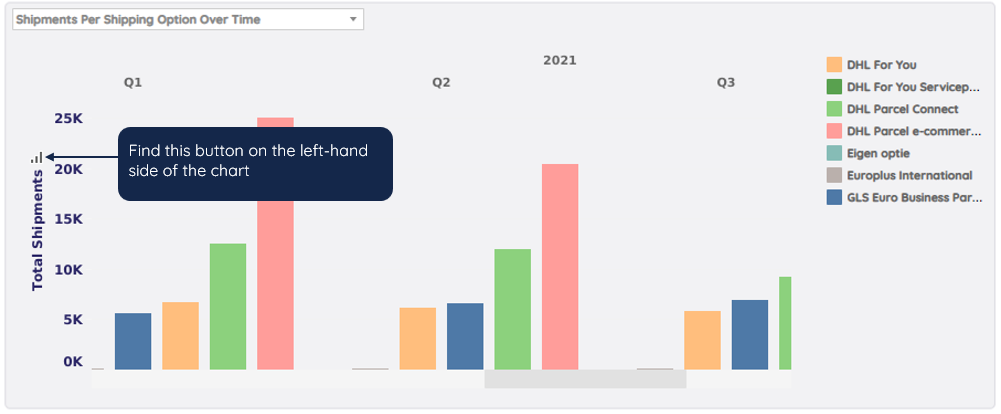Select the green bar in Q1
Image resolution: width=1001 pixels, height=414 pixels.
click(228, 306)
